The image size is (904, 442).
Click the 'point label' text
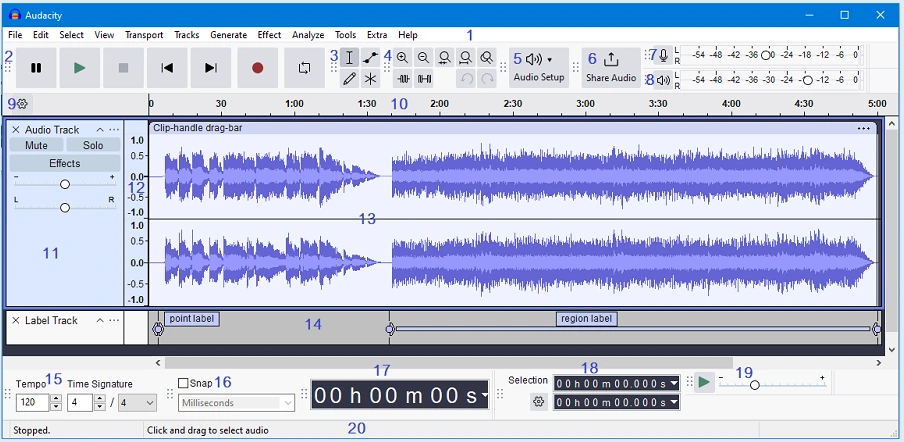click(192, 319)
